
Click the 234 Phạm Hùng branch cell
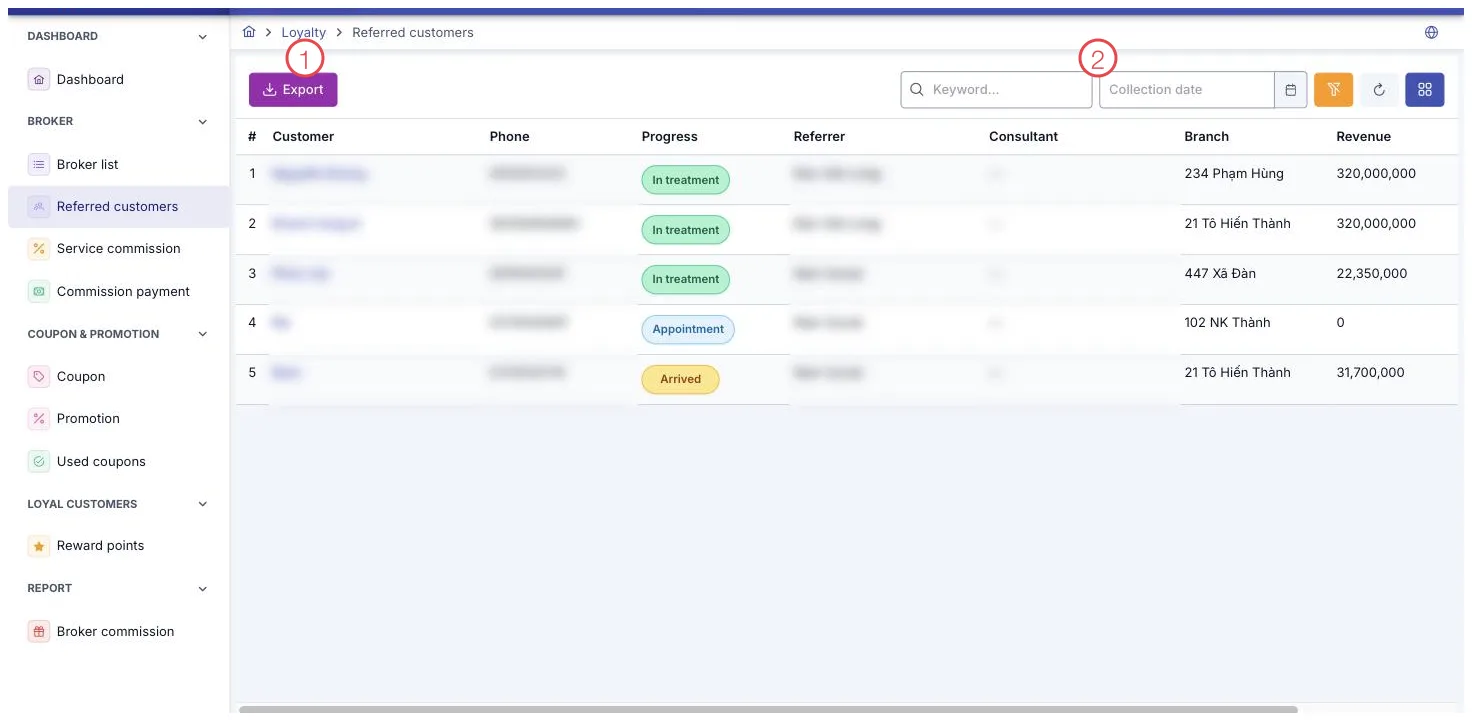pyautogui.click(x=1234, y=173)
